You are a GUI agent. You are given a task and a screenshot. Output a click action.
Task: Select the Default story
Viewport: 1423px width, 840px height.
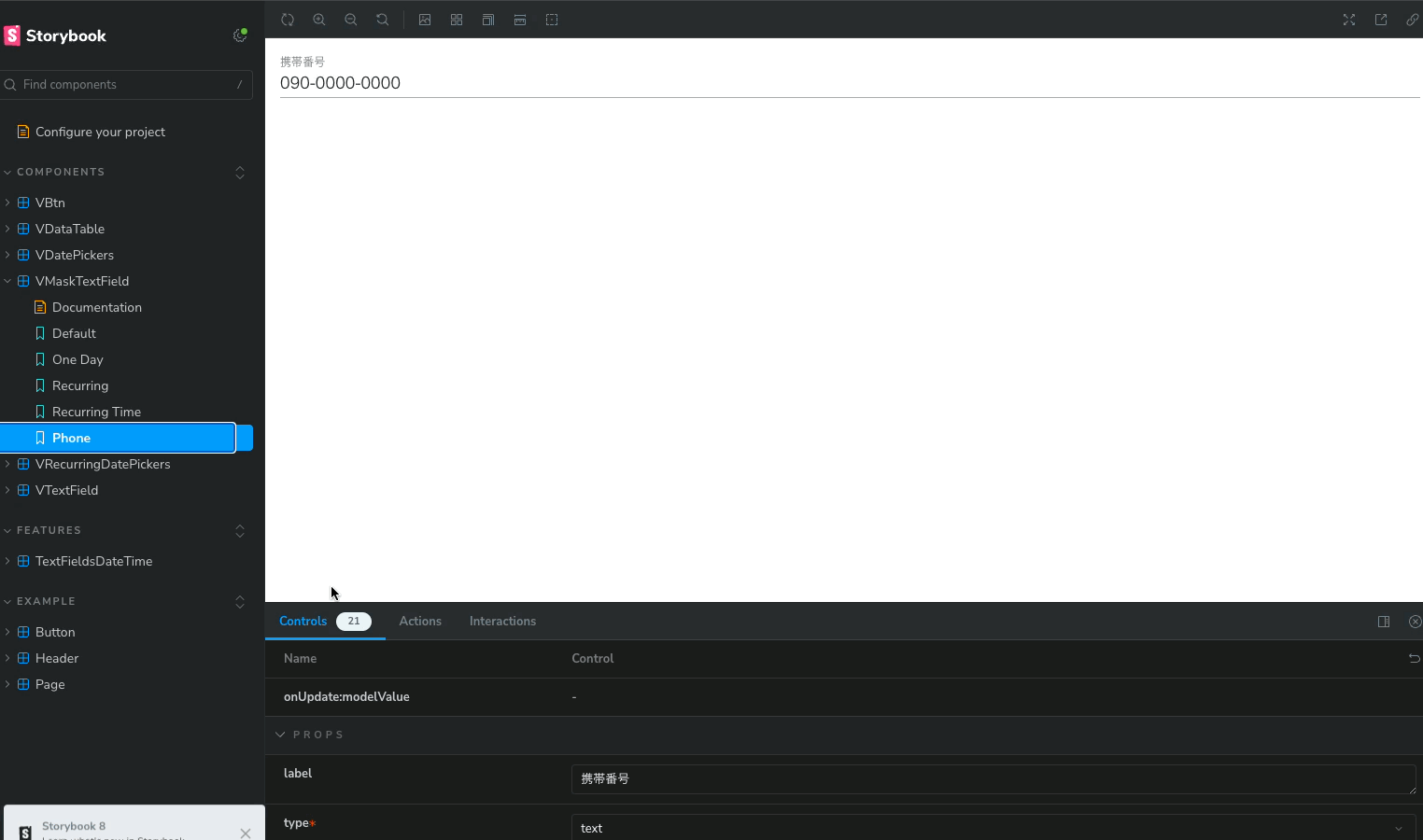click(x=74, y=333)
